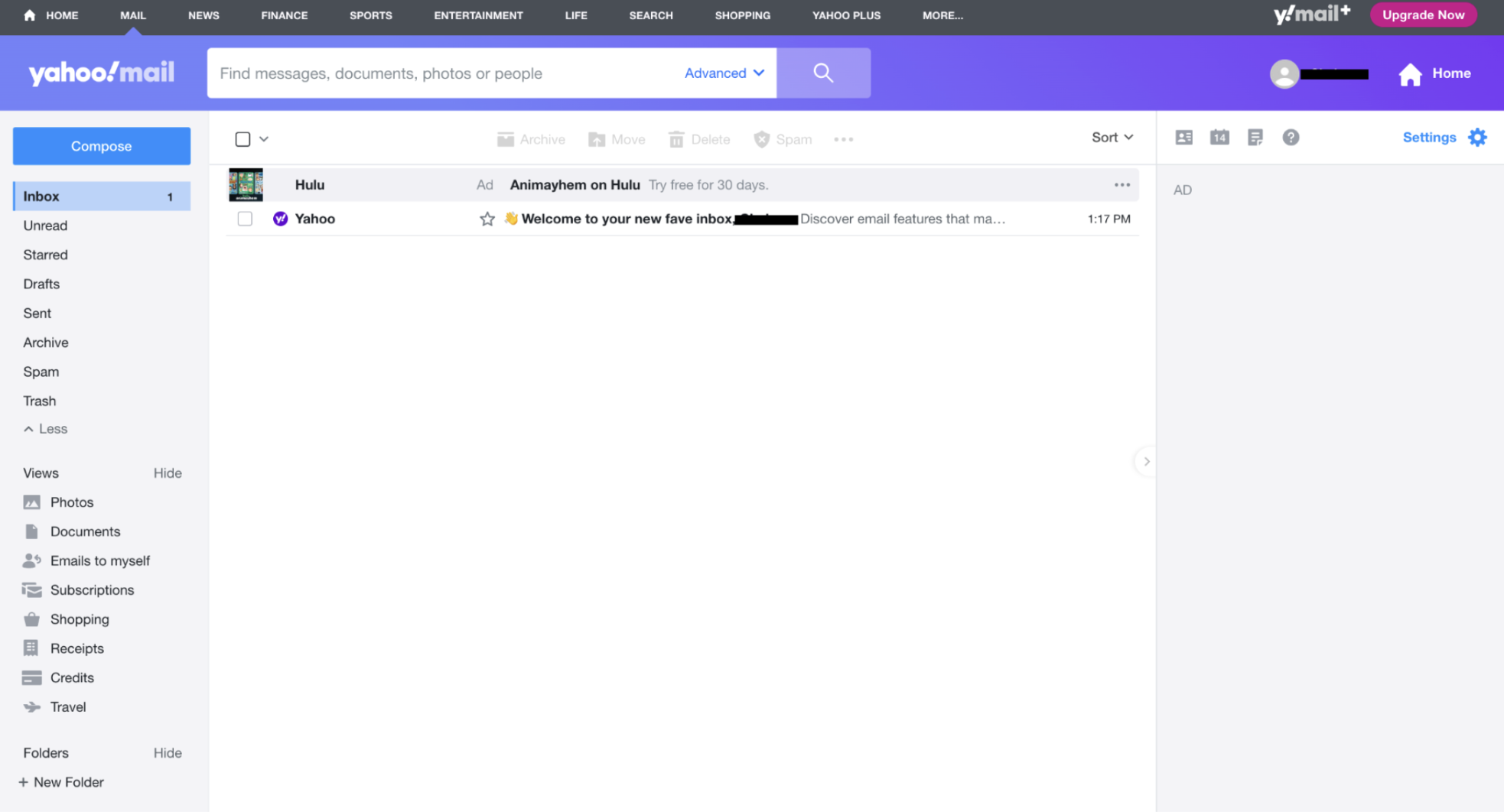Open the Welcome to your new fave inbox email

(x=682, y=219)
